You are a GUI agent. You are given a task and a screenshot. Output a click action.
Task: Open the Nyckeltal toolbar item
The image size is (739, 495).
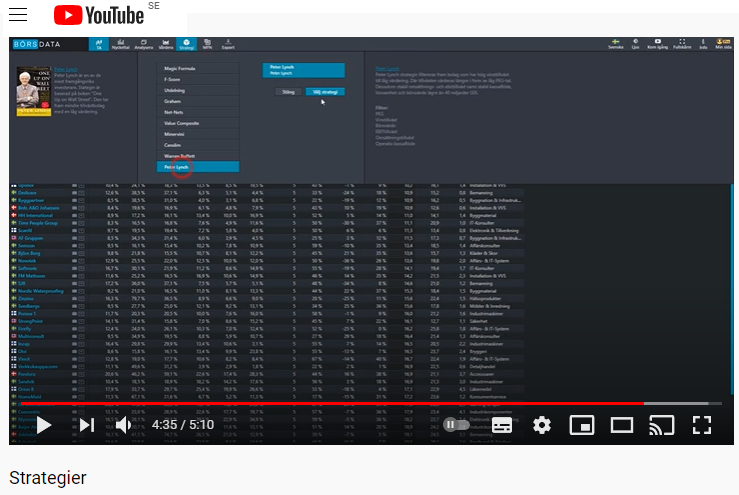point(121,44)
